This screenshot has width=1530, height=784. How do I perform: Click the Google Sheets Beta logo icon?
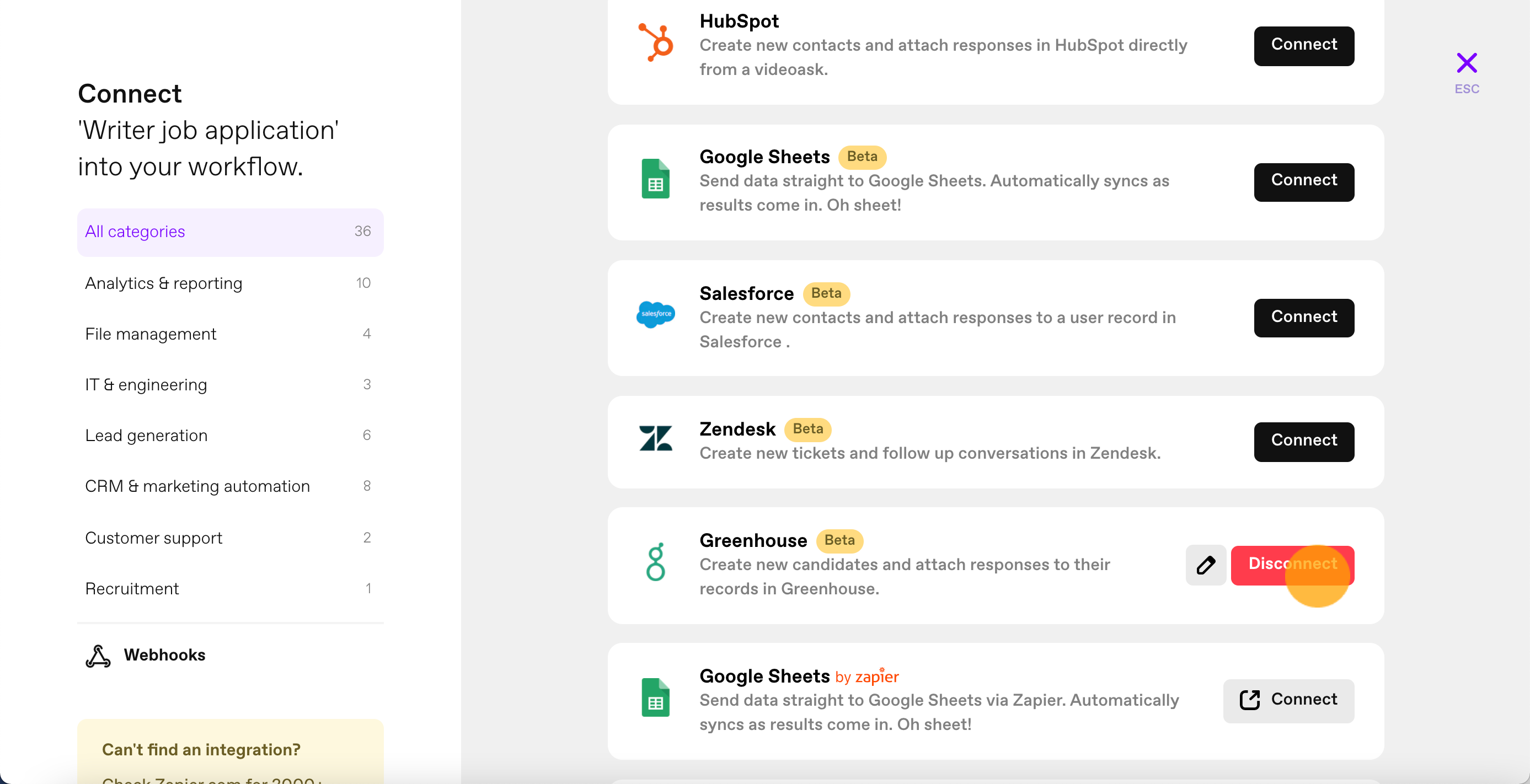point(655,179)
